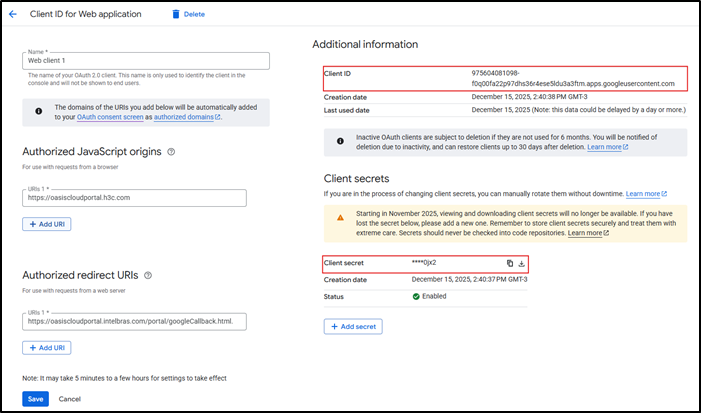The image size is (701, 413).
Task: Click info icon in inactive OAuth clients notice
Action: 340,141
